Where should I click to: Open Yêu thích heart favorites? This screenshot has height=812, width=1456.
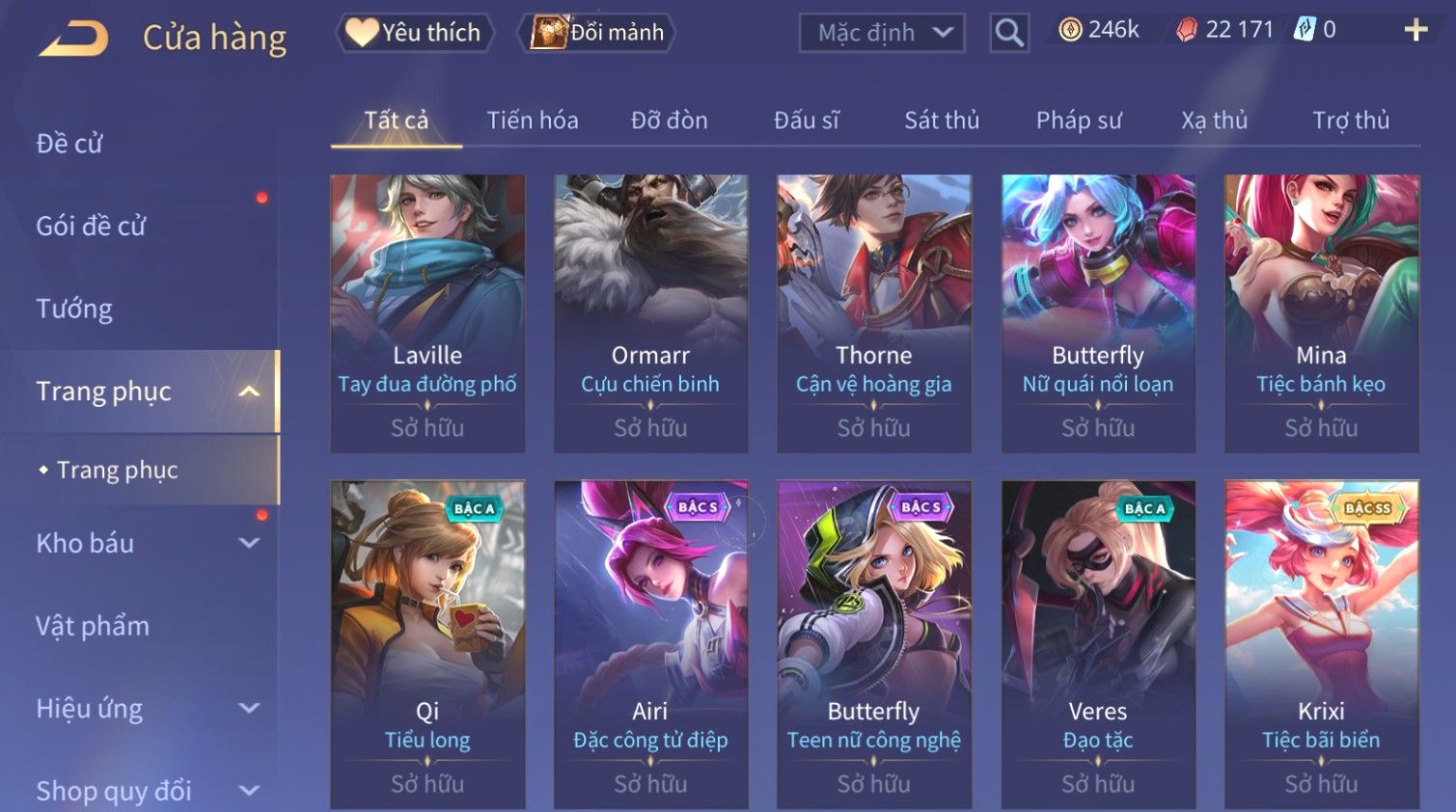415,33
